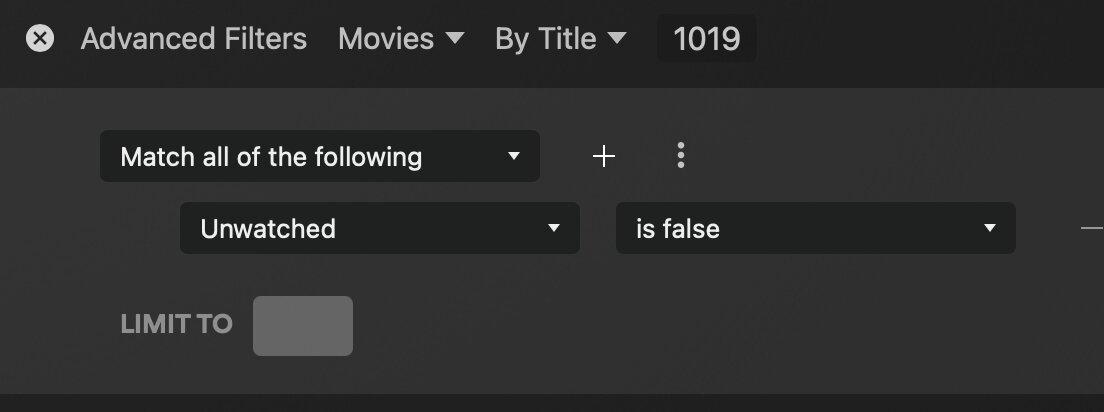The image size is (1104, 412).
Task: Focus the Limit To number field
Action: 302,325
